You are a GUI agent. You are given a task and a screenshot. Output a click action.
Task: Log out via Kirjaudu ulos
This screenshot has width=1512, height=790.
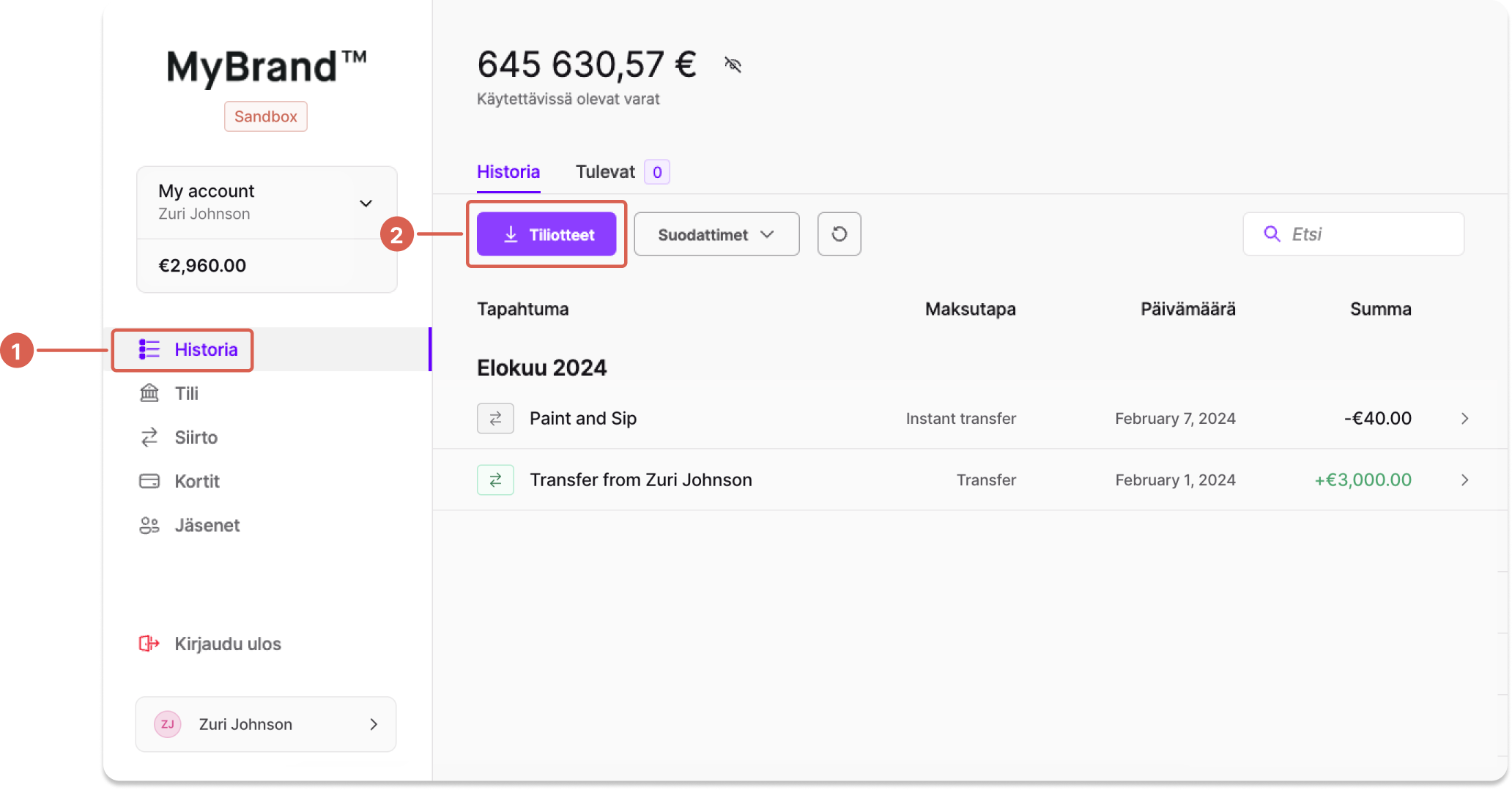pyautogui.click(x=210, y=644)
